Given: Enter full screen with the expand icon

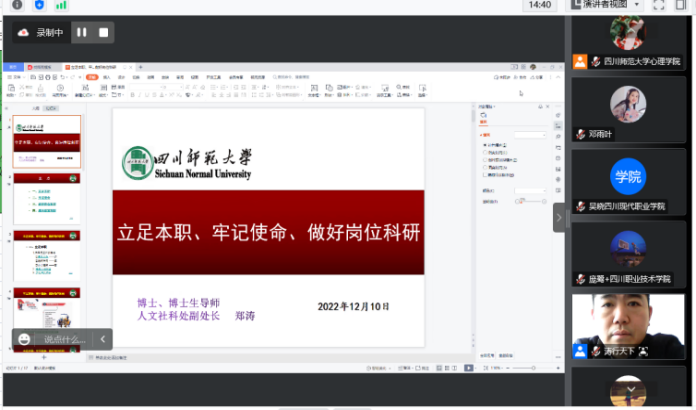Looking at the screenshot, I should [658, 5].
